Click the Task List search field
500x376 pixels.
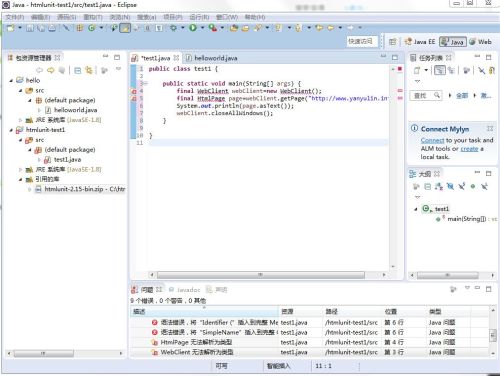click(426, 96)
